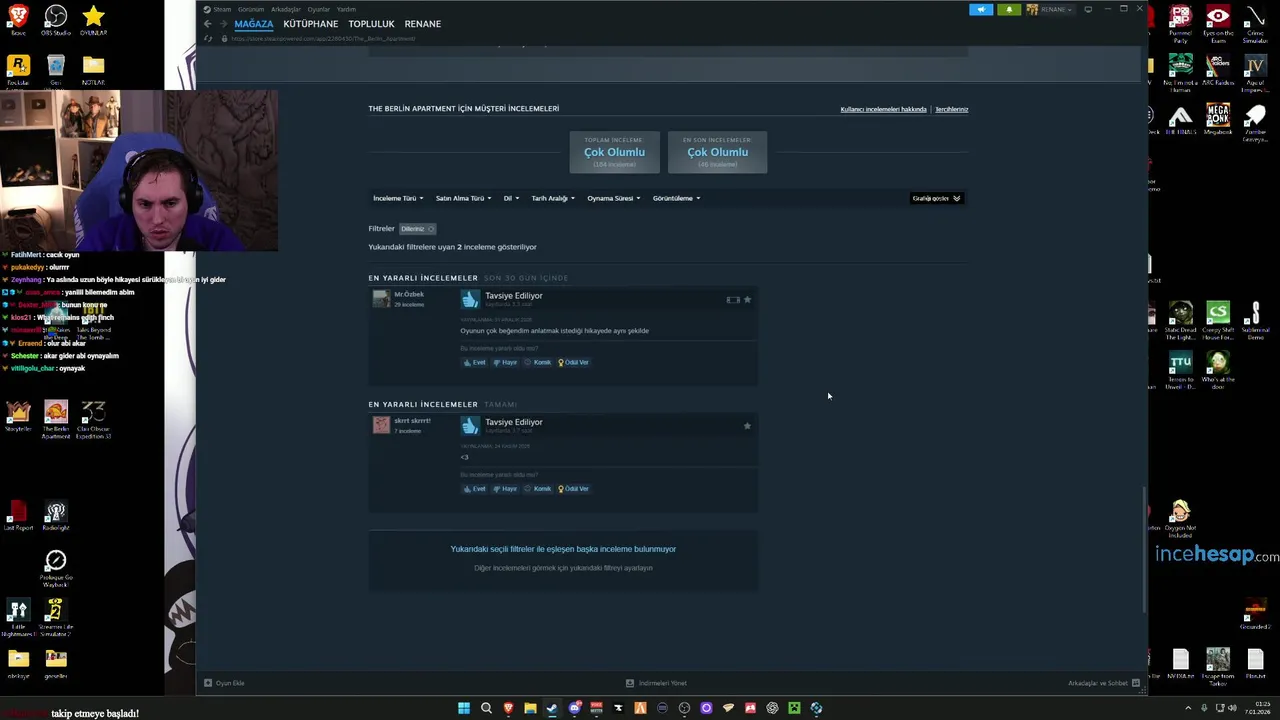Open Steam notifications bell
This screenshot has width=1280, height=720.
click(1009, 9)
